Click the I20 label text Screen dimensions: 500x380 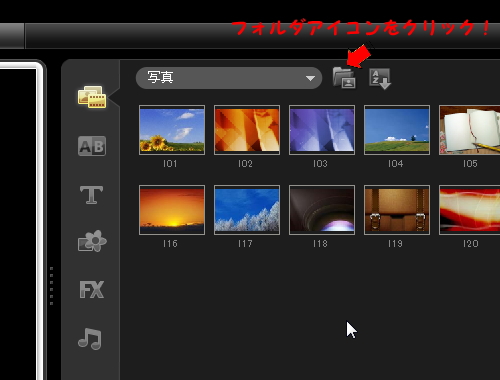[470, 244]
